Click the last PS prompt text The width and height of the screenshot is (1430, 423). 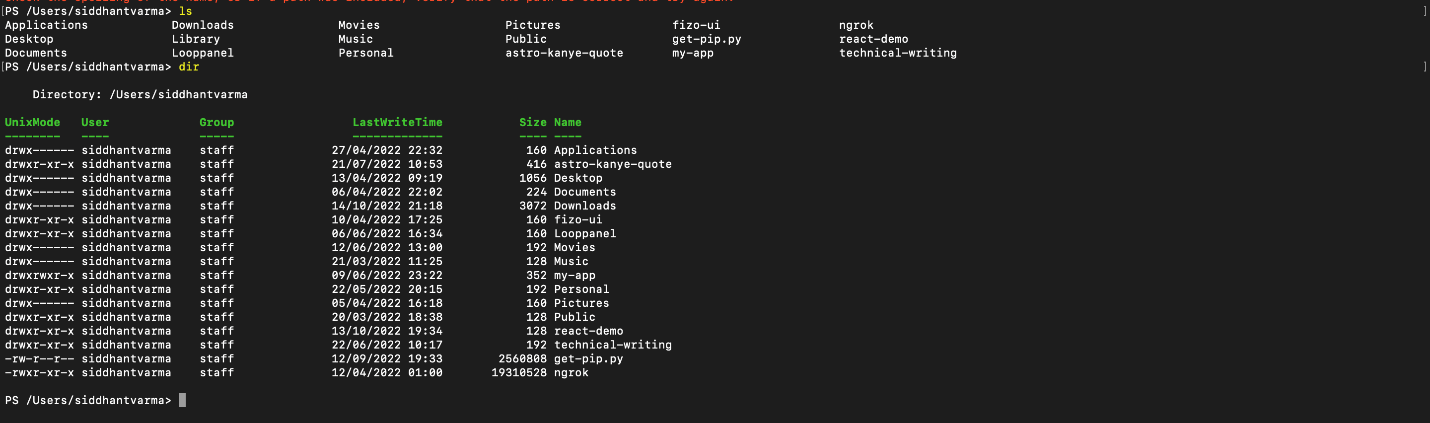88,400
